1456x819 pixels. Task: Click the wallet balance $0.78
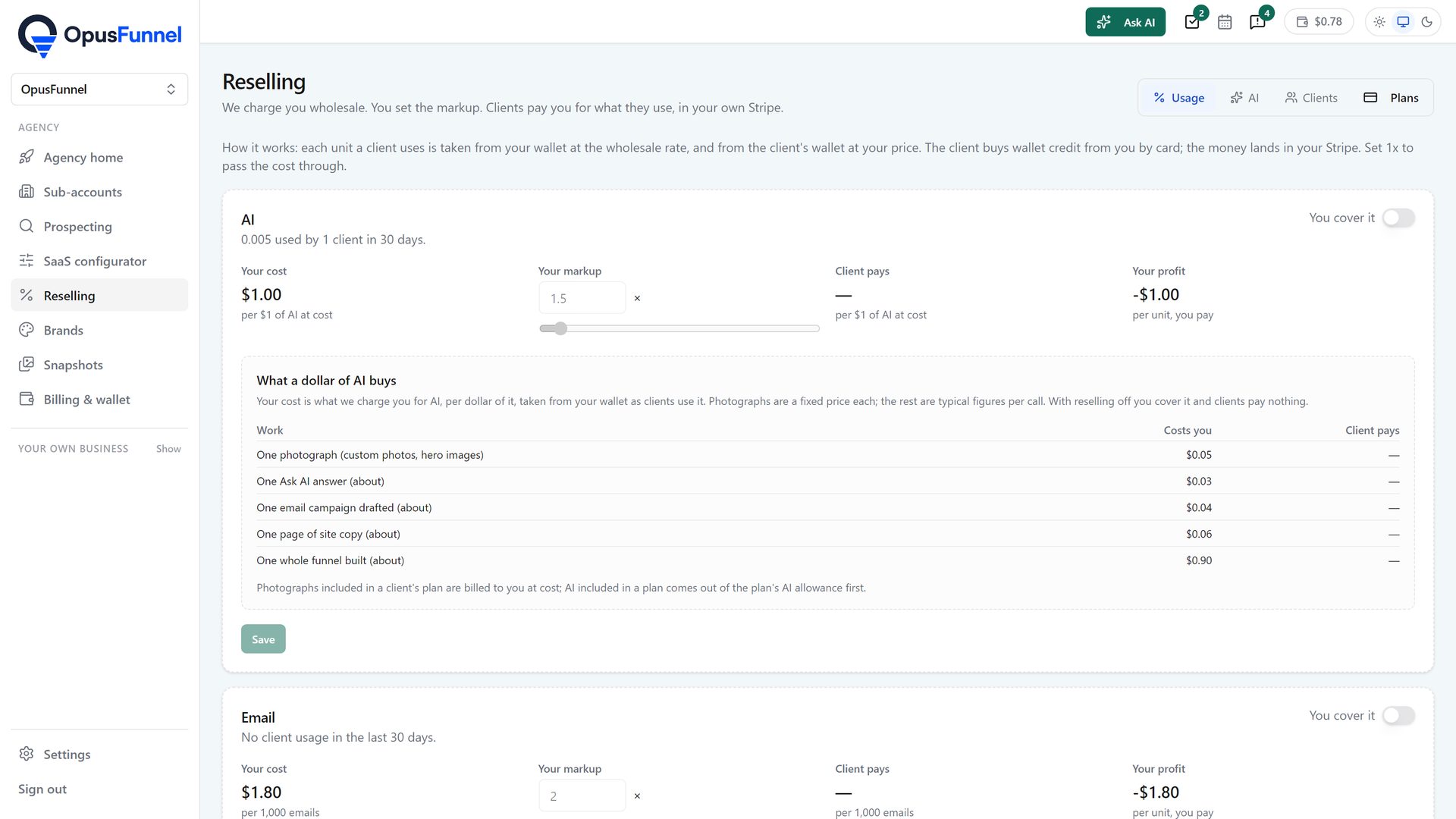click(1319, 22)
